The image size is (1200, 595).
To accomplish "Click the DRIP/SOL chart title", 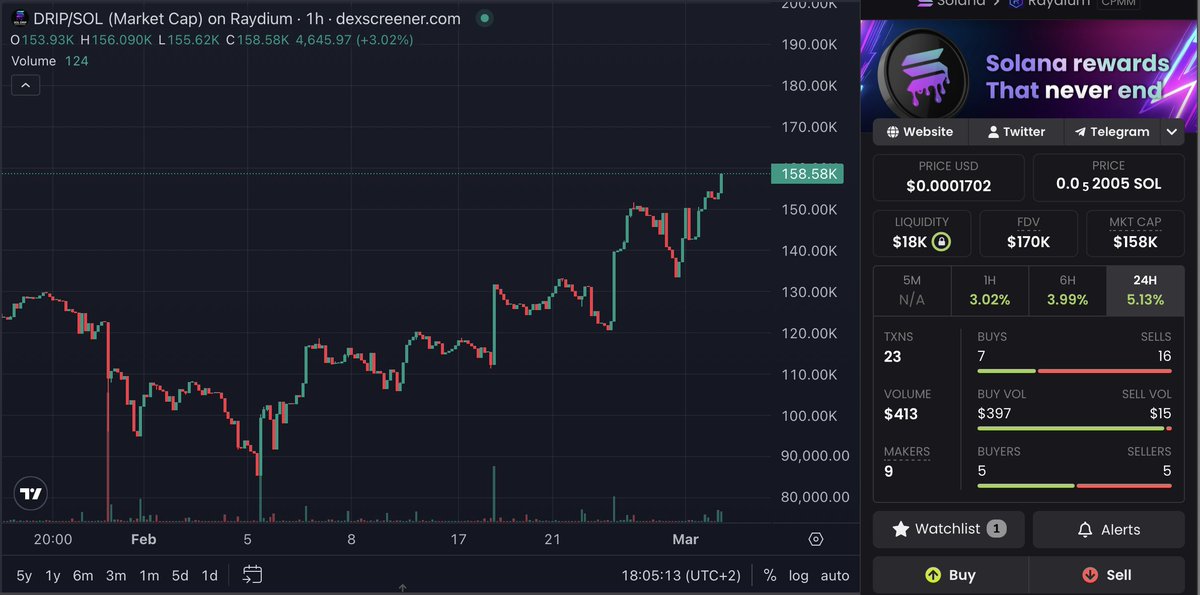I will (236, 18).
